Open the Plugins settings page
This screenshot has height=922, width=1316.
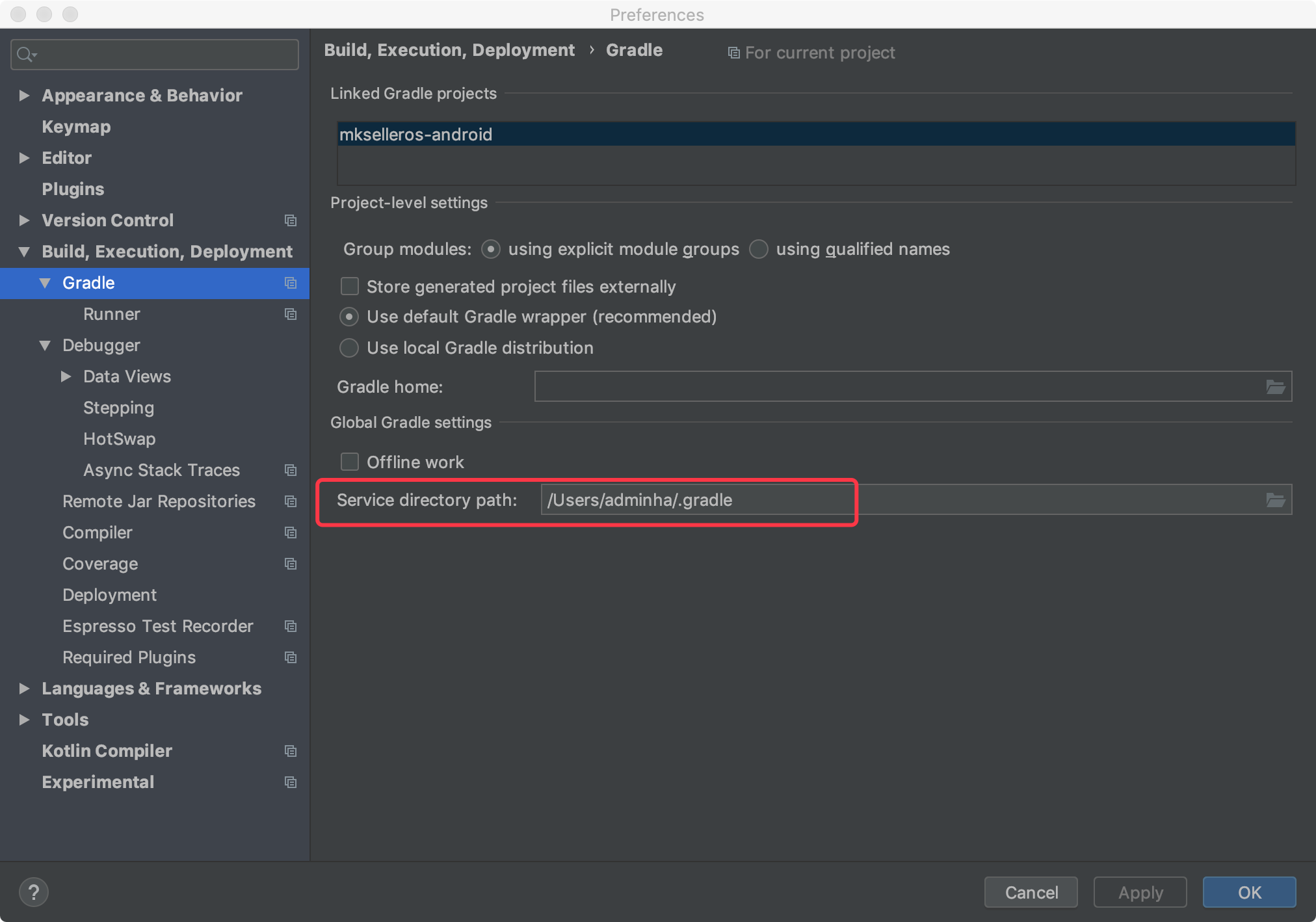pyautogui.click(x=73, y=189)
